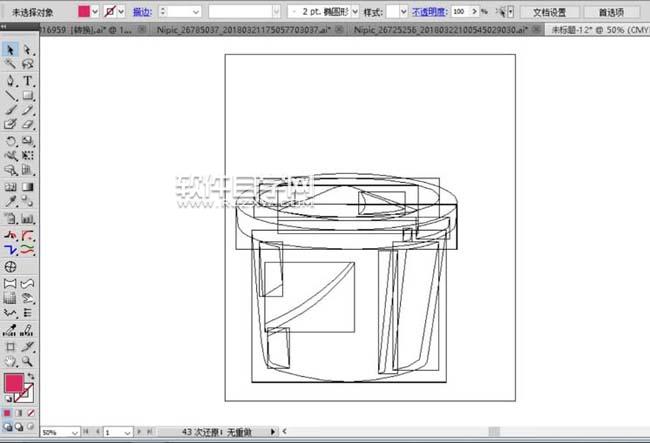Select the Artboard tool
The image size is (650, 443).
pos(10,347)
